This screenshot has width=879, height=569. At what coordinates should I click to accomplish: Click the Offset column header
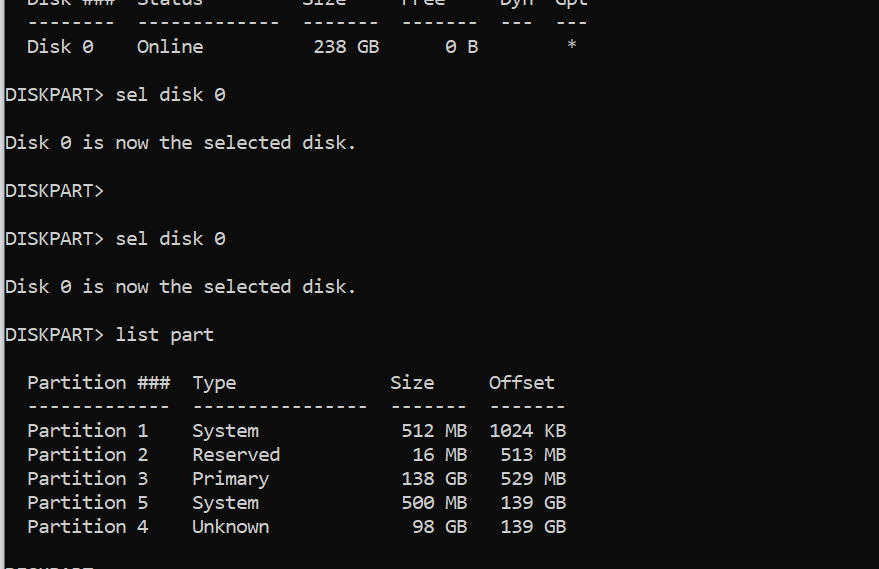522,383
